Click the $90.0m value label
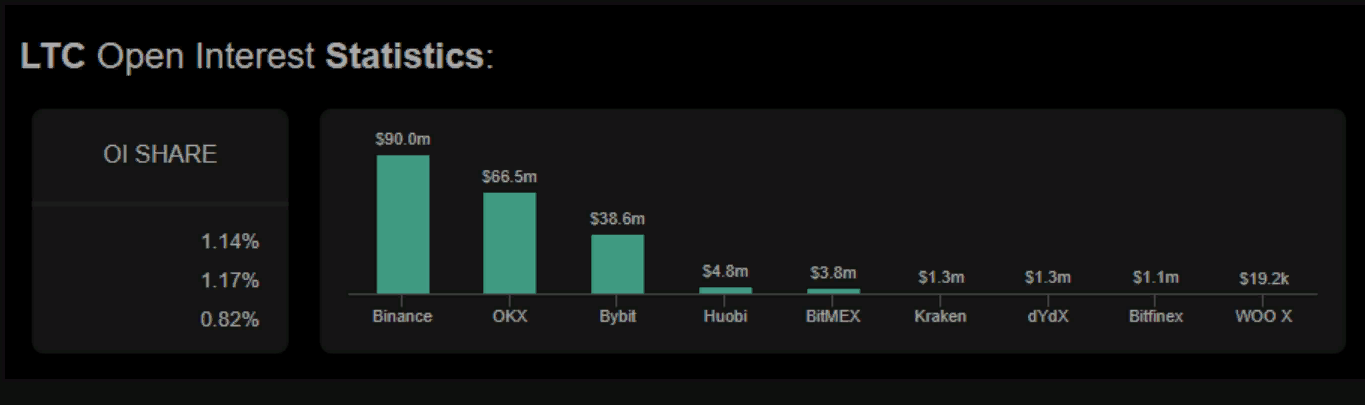The image size is (1365, 405). pyautogui.click(x=403, y=140)
